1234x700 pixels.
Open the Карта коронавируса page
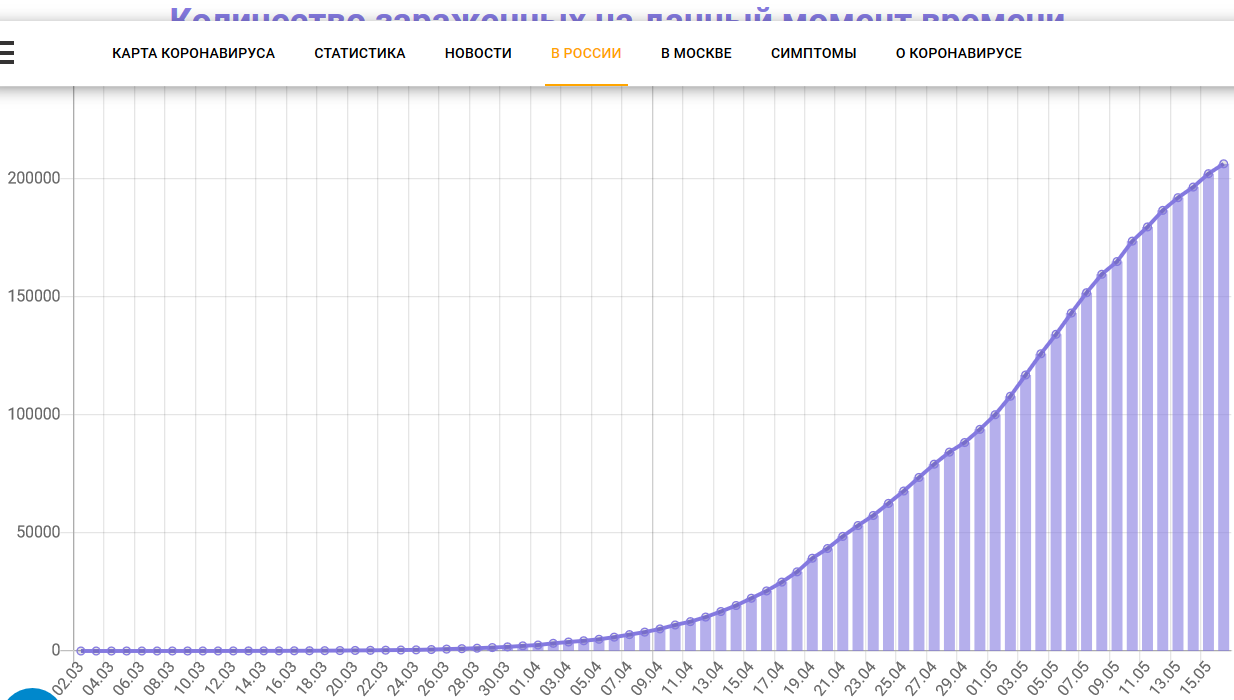(193, 53)
